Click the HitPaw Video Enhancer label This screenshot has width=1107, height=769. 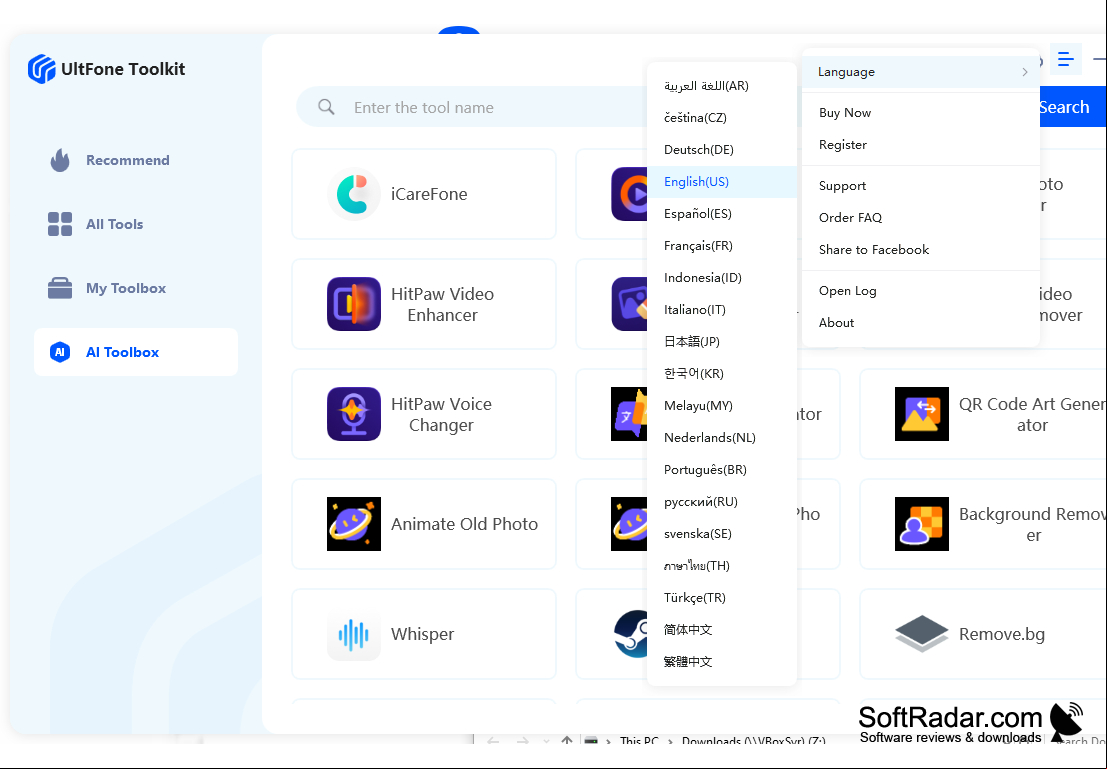tap(443, 304)
